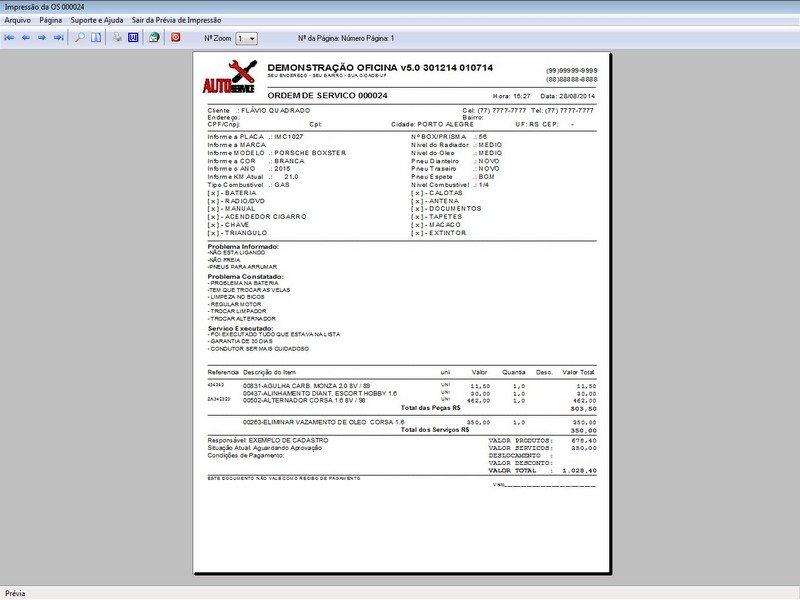800x600 pixels.
Task: Click item 00437-ALINHAMENTO DIANT. ESCORT HOBBY
Action: pyautogui.click(x=320, y=393)
